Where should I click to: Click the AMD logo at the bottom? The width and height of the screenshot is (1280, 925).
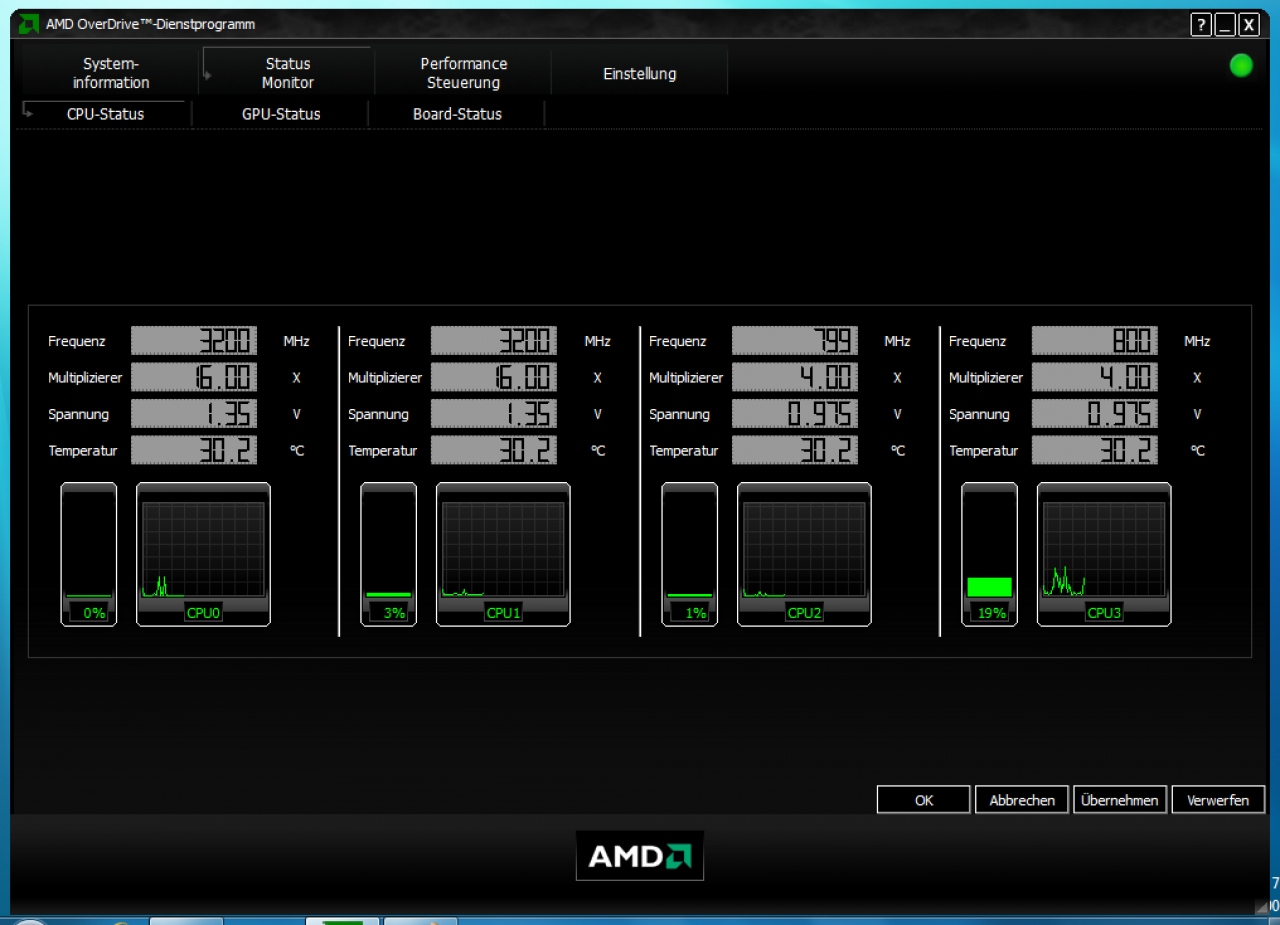pos(640,856)
